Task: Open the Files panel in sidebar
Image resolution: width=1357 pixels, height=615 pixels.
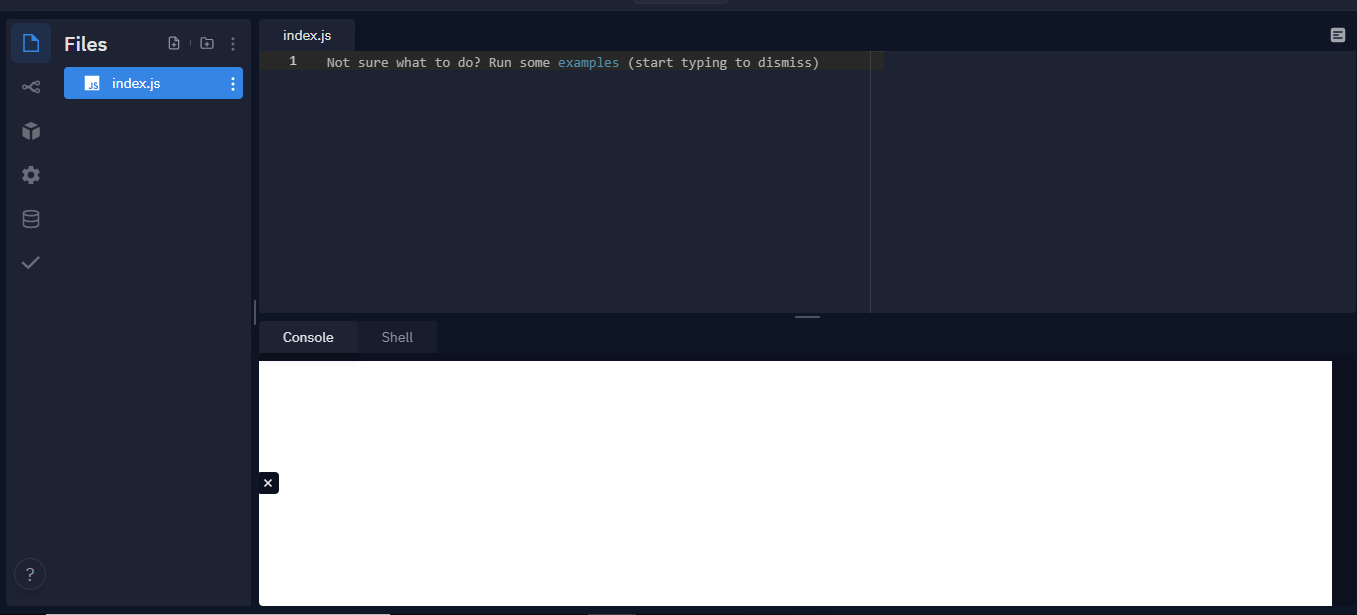Action: pyautogui.click(x=31, y=43)
